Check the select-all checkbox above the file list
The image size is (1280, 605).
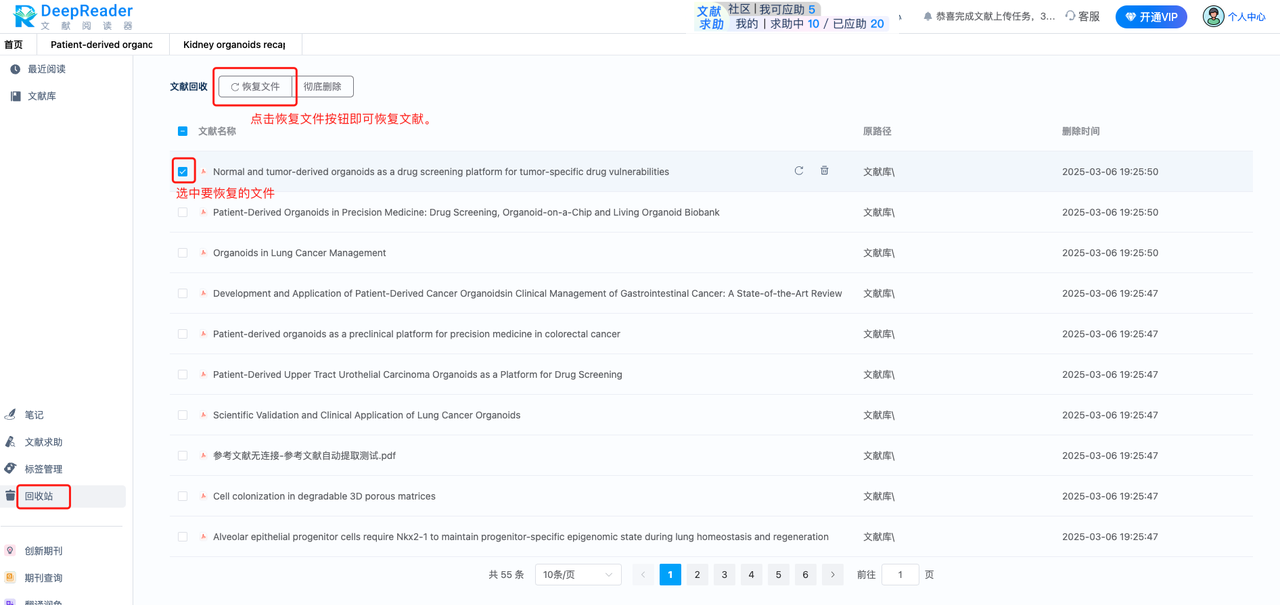coord(182,130)
